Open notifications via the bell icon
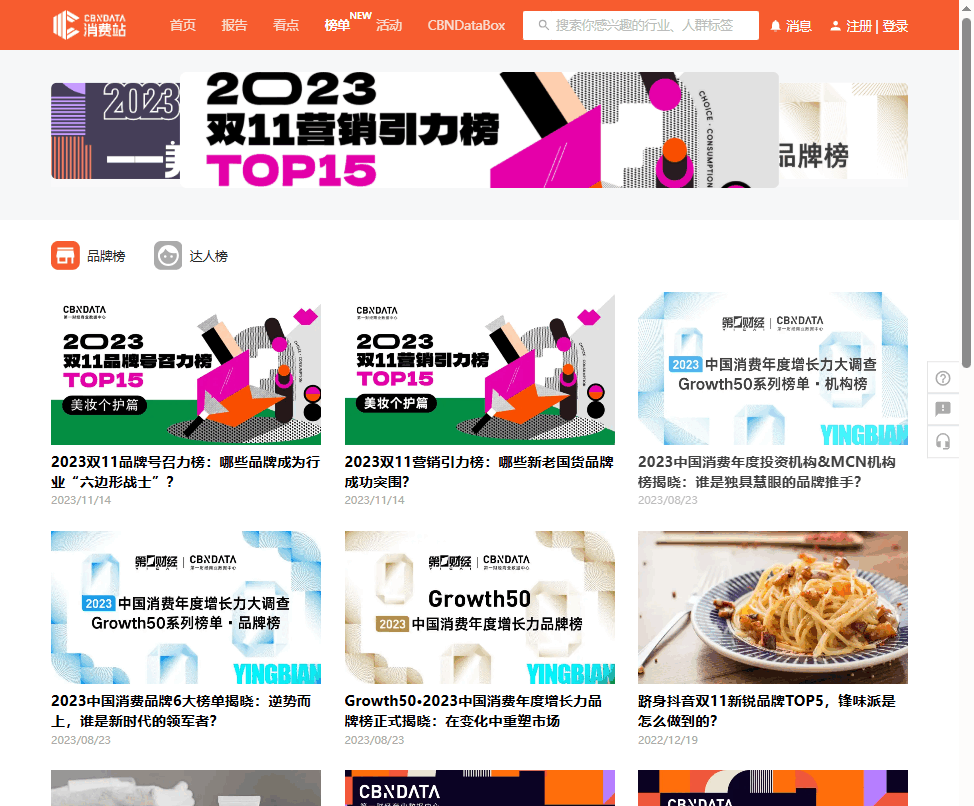This screenshot has width=974, height=806. [x=775, y=26]
